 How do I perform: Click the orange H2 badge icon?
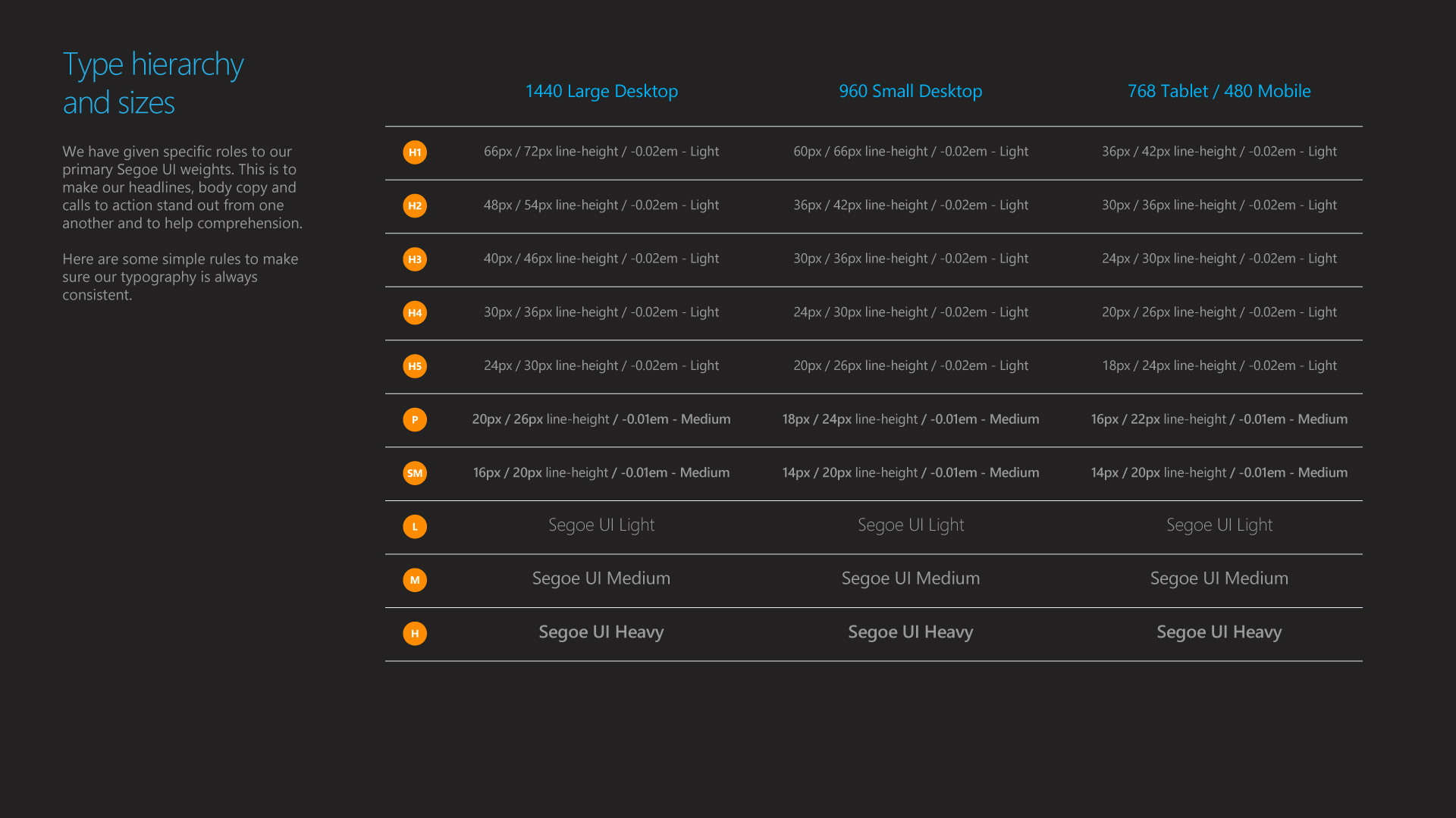pyautogui.click(x=415, y=206)
